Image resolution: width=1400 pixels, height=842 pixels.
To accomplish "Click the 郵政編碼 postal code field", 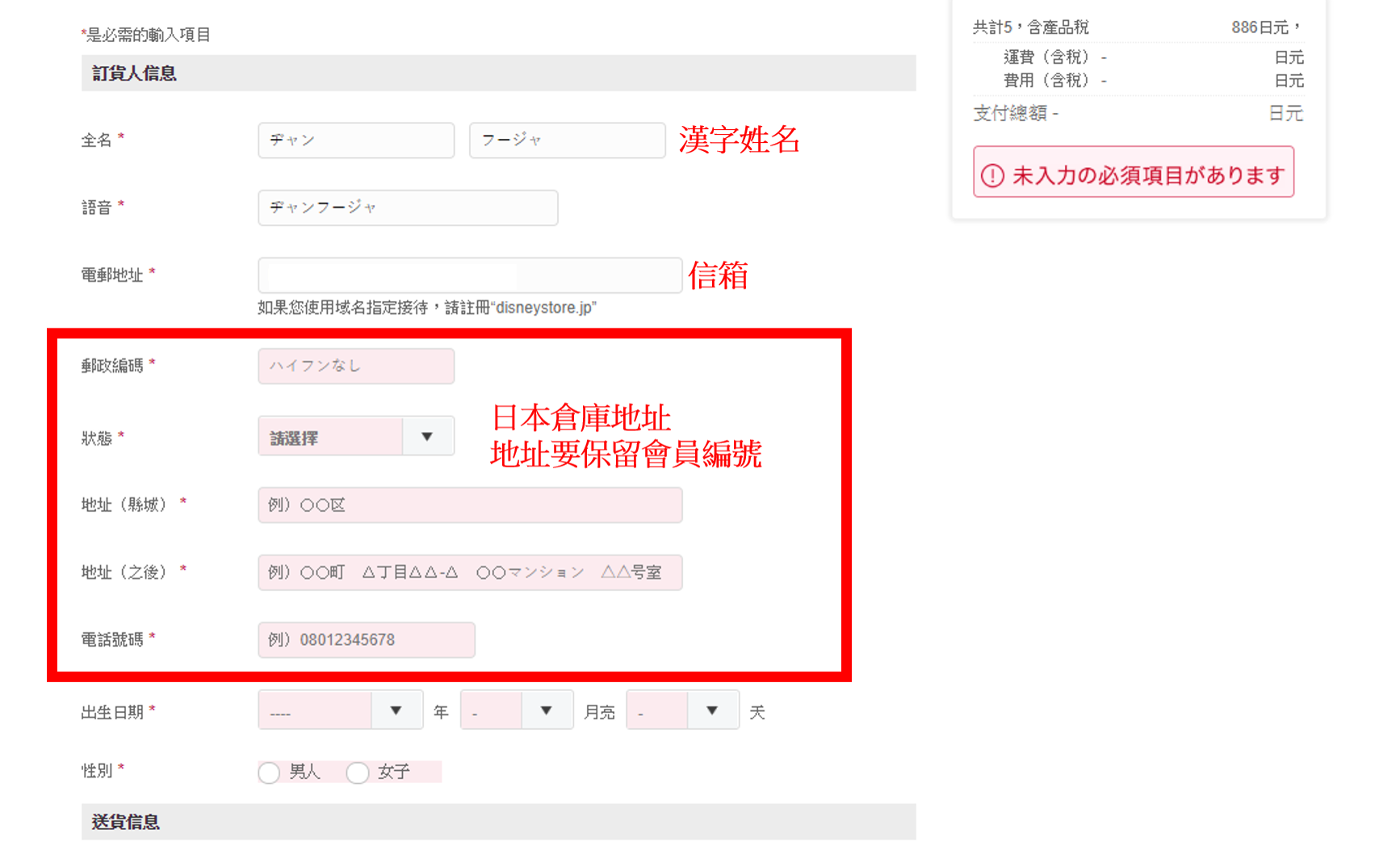I will tap(356, 367).
